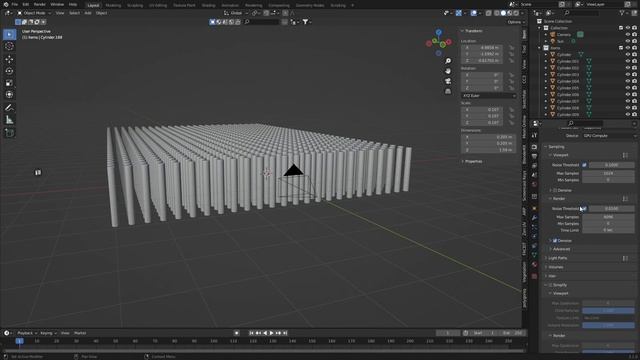The width and height of the screenshot is (640, 360).
Task: Enable the Simplify checkbox
Action: pos(551,285)
